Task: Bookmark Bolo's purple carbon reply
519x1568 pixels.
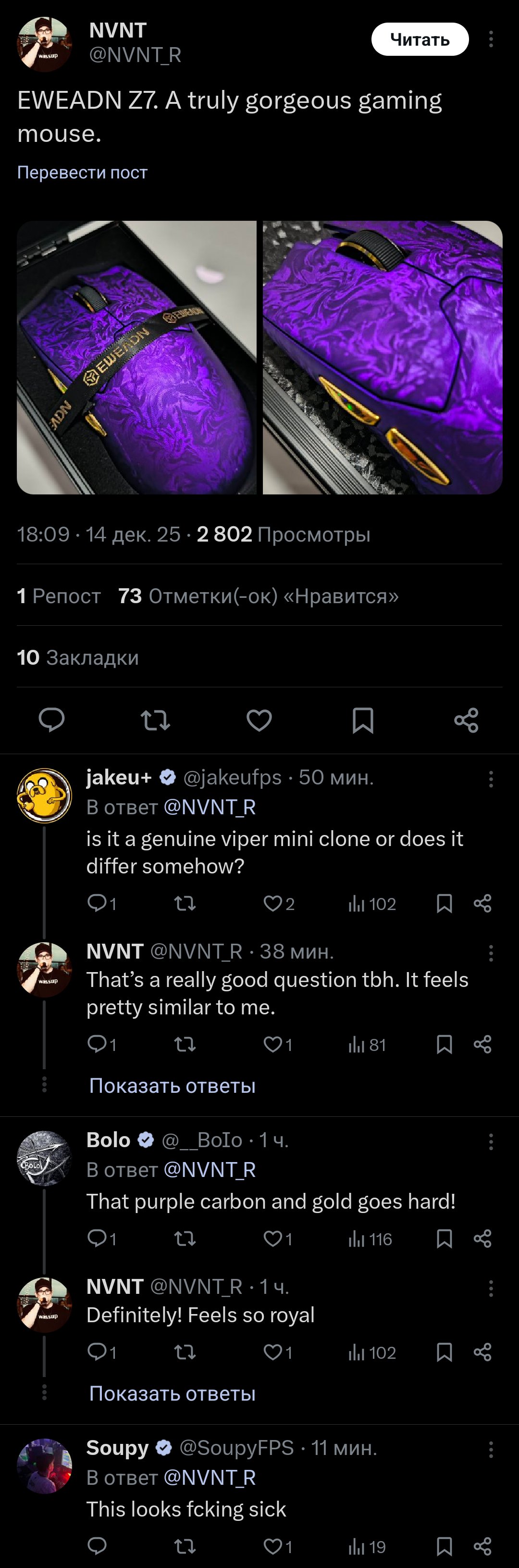Action: click(x=444, y=1239)
